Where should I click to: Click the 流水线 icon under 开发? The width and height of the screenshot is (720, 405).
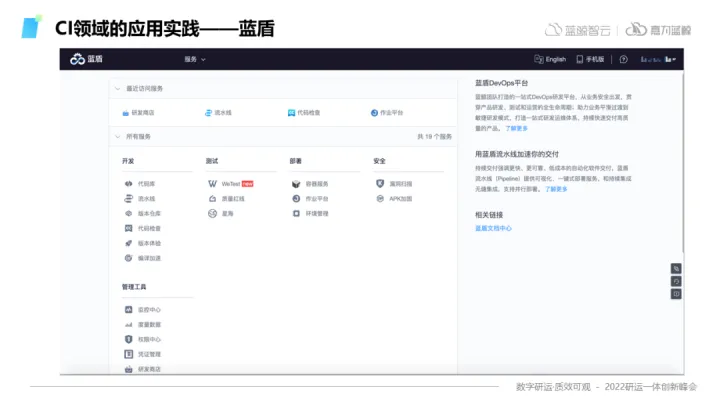tap(129, 198)
